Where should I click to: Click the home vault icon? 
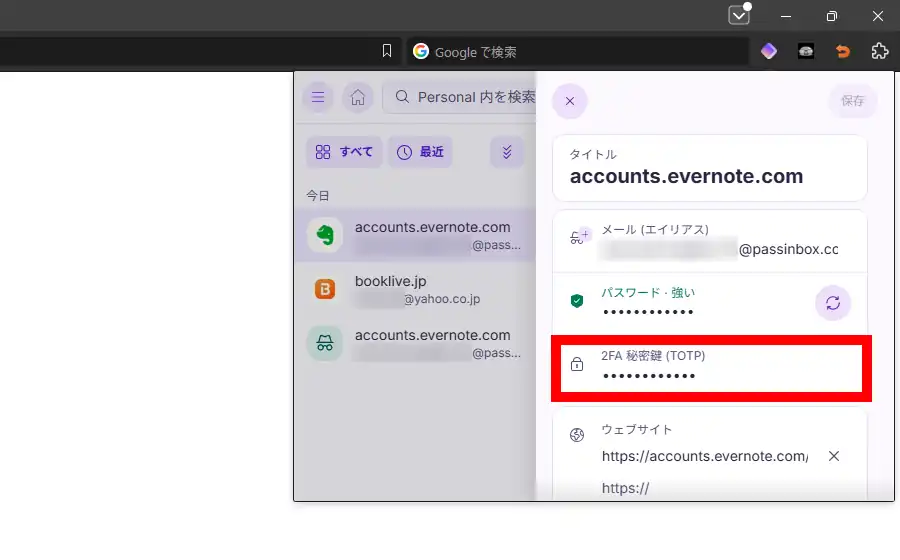[357, 97]
